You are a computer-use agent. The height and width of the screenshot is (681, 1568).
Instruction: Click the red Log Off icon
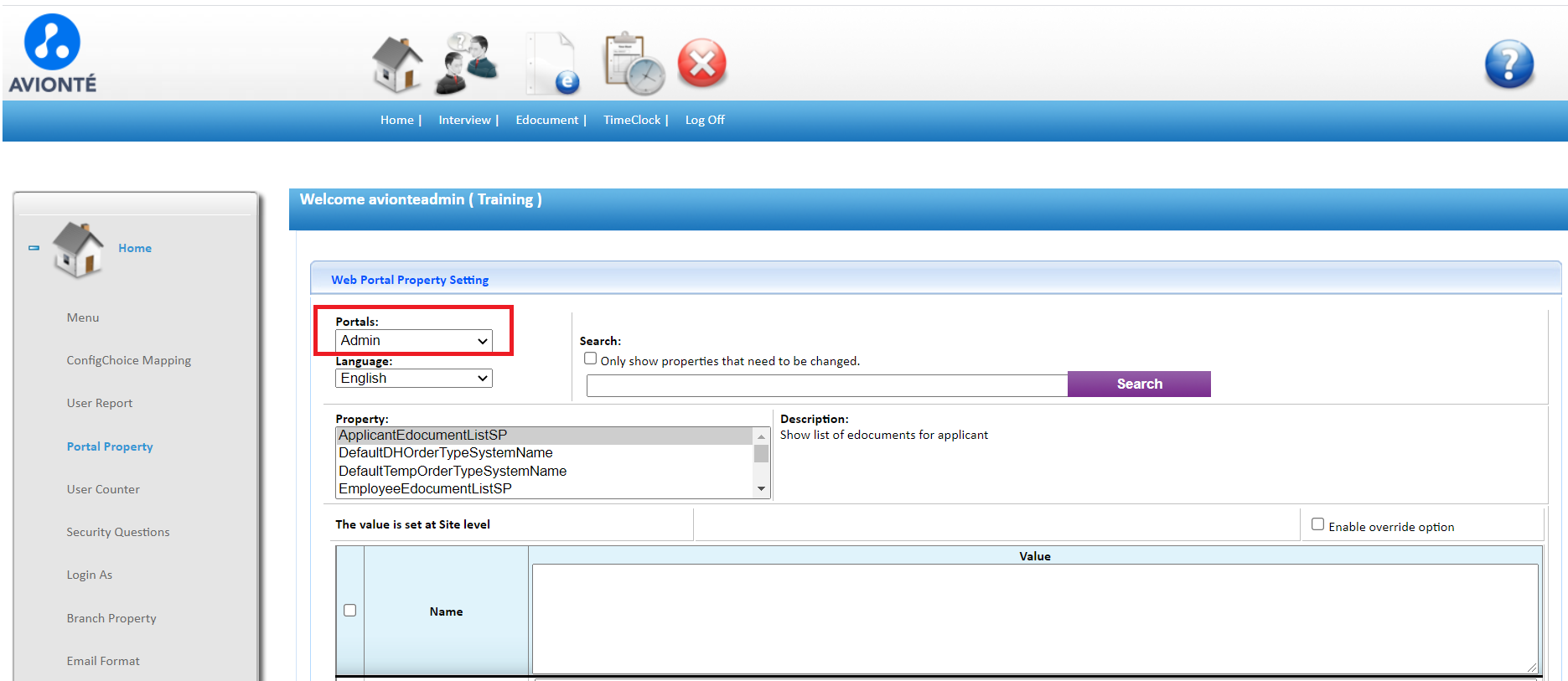(x=702, y=64)
